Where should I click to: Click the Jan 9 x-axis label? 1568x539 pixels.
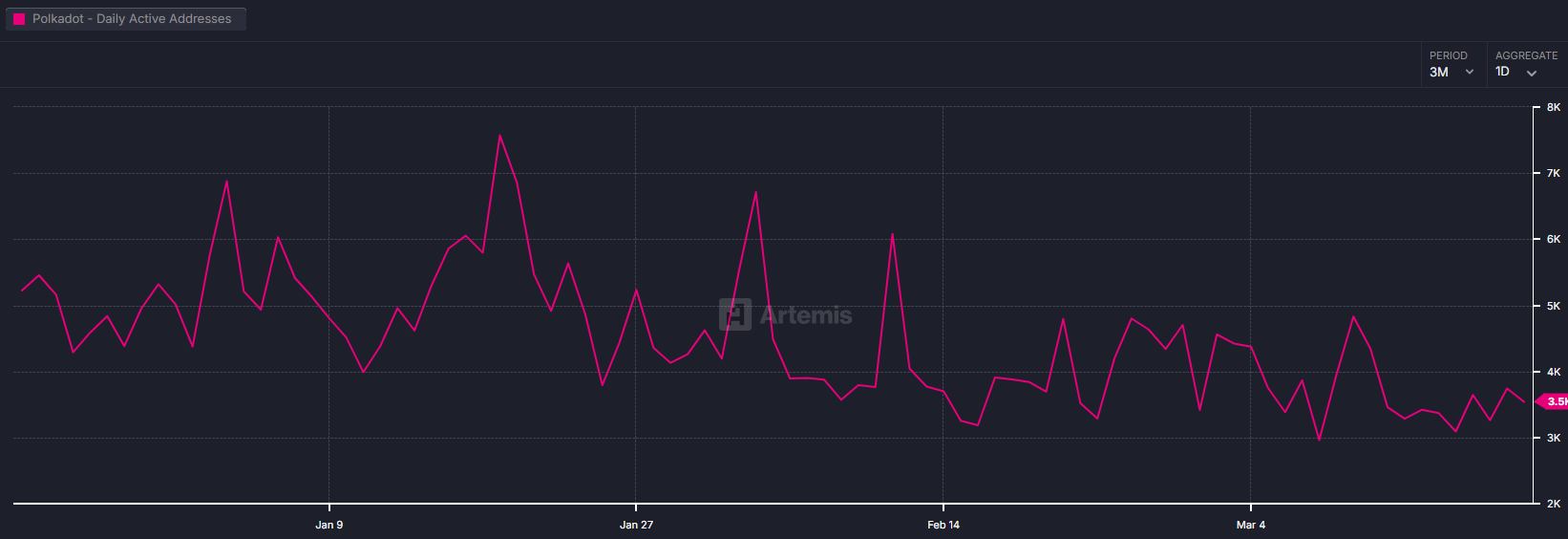pyautogui.click(x=329, y=525)
